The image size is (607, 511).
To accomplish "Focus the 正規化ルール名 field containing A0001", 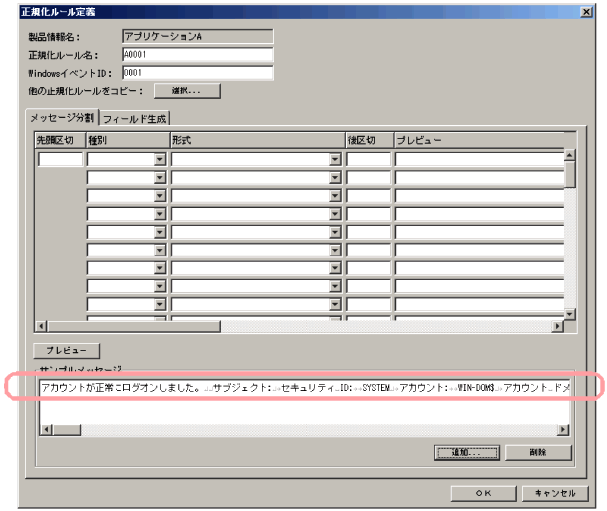I will (x=196, y=55).
